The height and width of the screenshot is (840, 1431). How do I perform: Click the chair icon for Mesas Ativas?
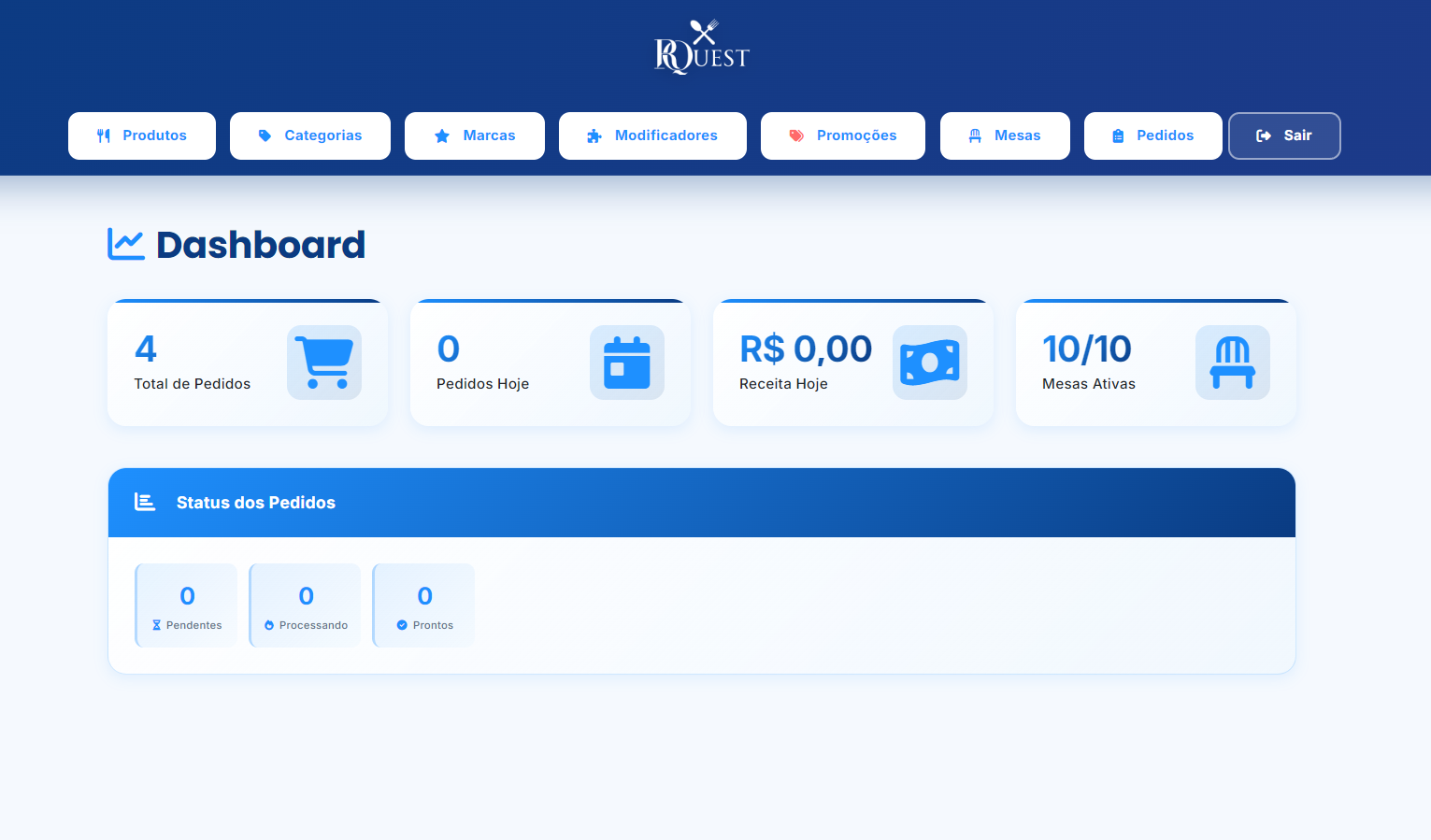click(1233, 363)
